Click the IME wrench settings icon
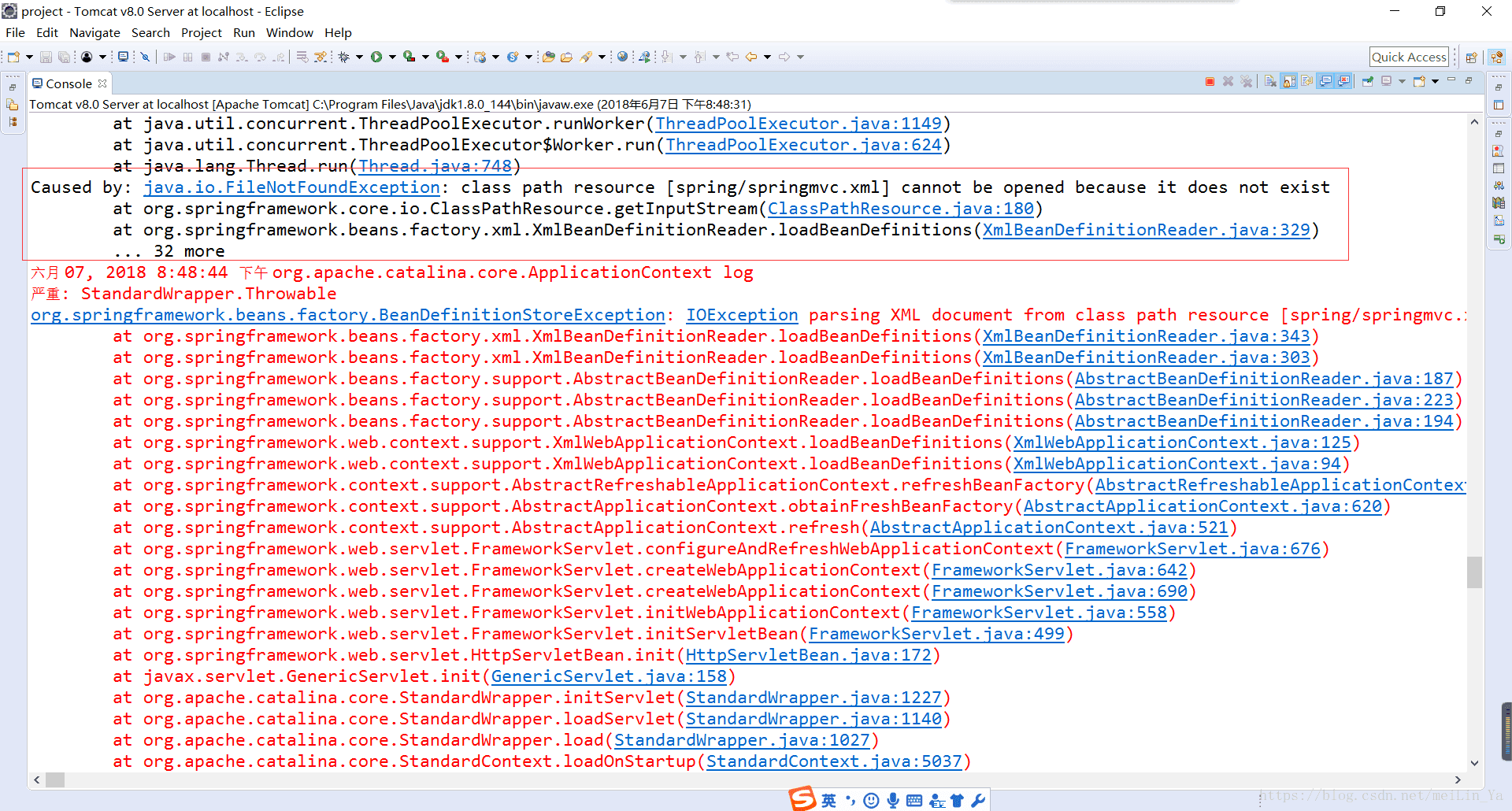The image size is (1512, 811). [978, 801]
